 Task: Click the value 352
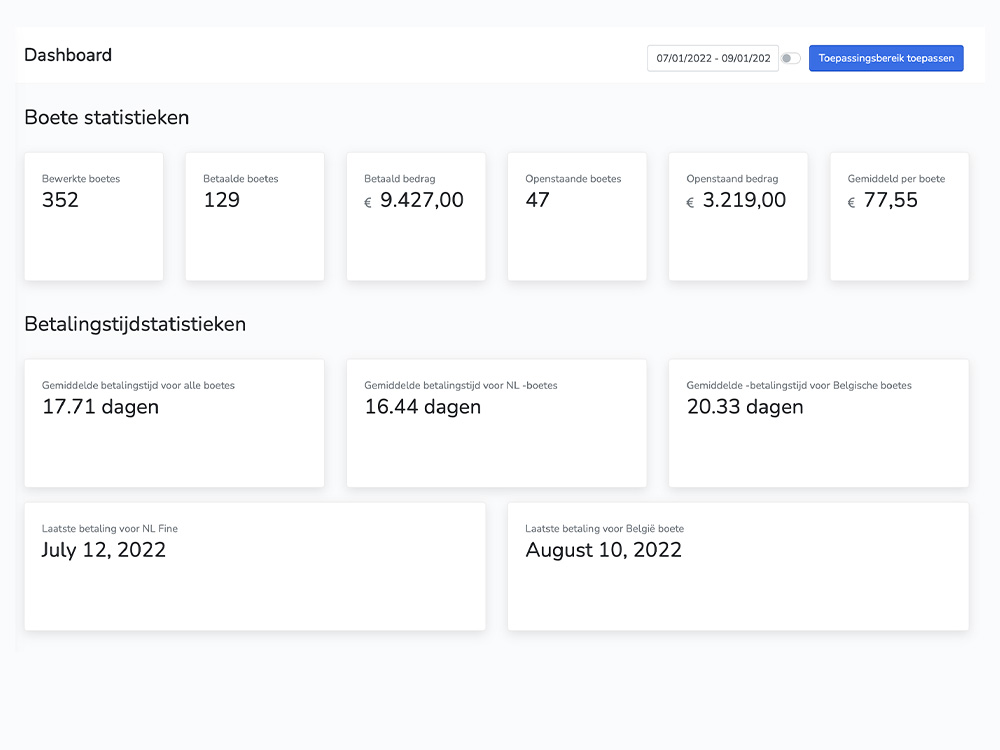[x=60, y=200]
